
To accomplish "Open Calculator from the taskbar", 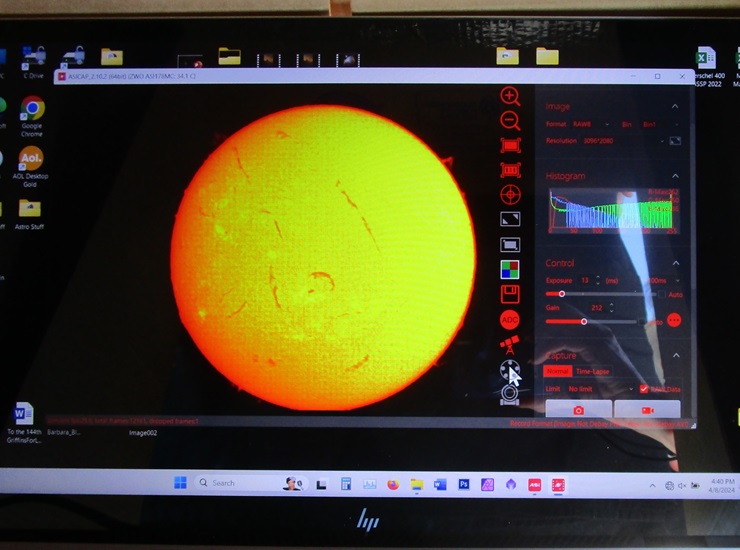I will tap(346, 484).
